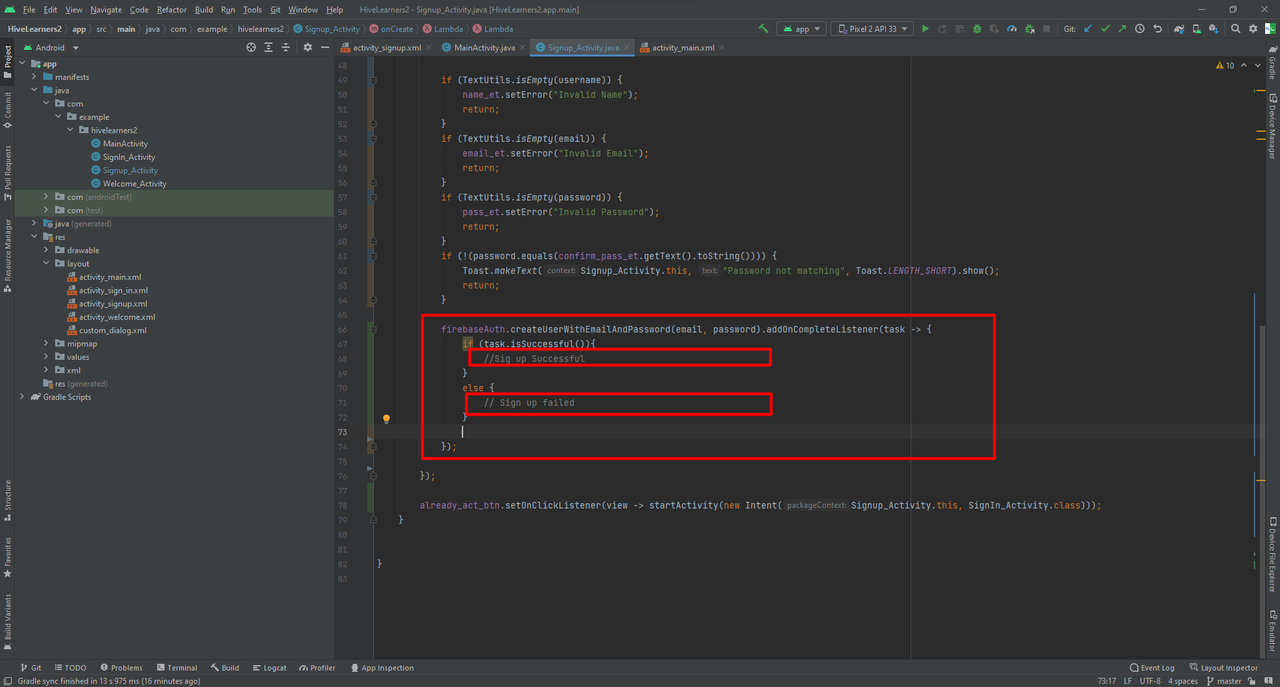Hide the Project panel with minus icon
Image resolution: width=1280 pixels, height=687 pixels.
coord(325,47)
